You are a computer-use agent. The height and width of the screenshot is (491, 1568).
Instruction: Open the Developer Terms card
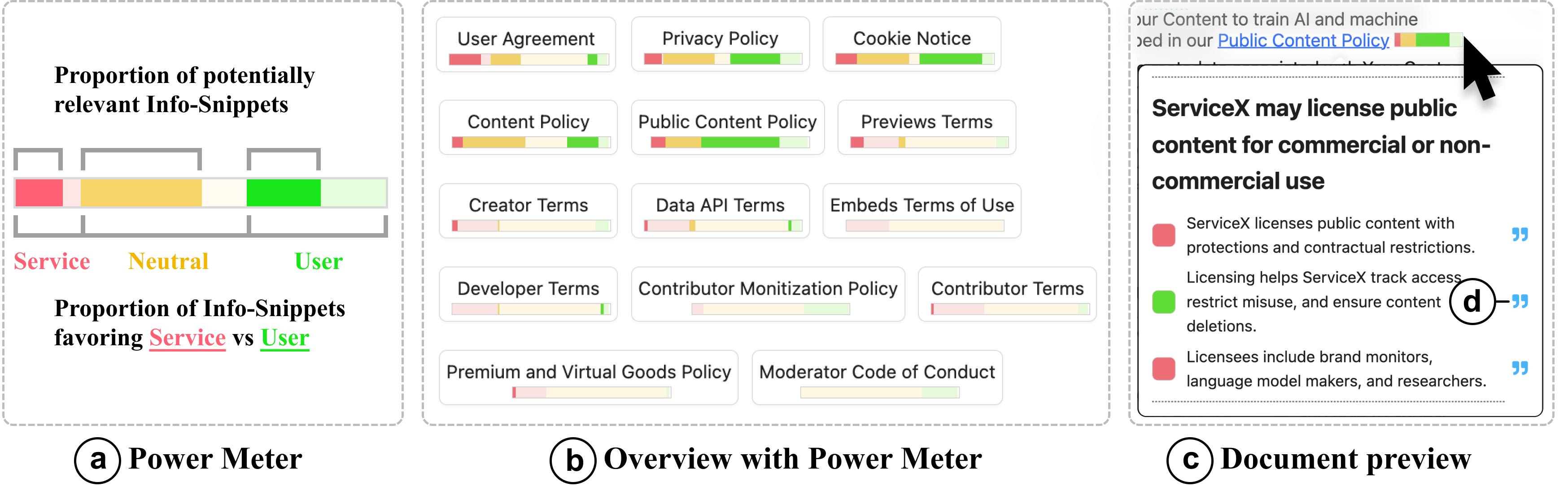tap(528, 295)
